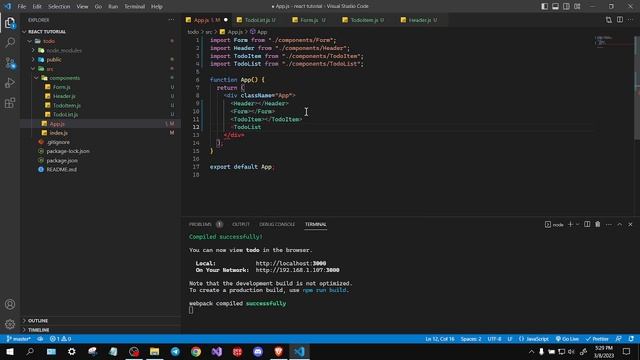Open terminal panel more actions ellipsis
This screenshot has height=360, width=640.
[x=609, y=224]
